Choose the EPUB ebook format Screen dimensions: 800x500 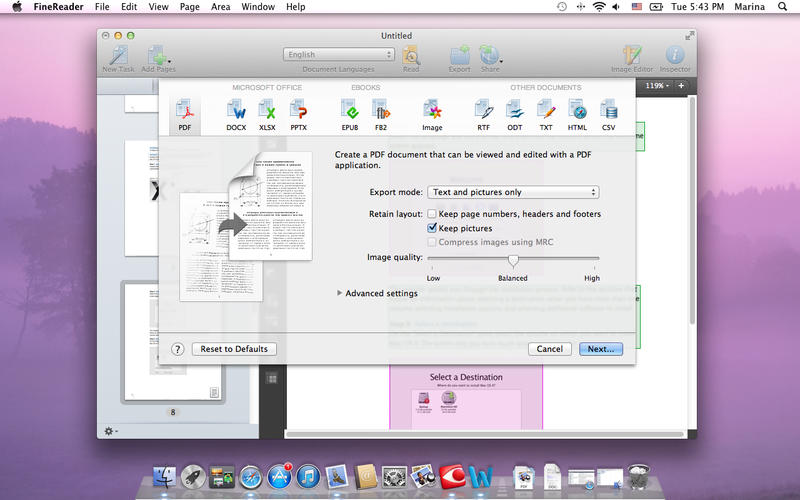coord(350,116)
